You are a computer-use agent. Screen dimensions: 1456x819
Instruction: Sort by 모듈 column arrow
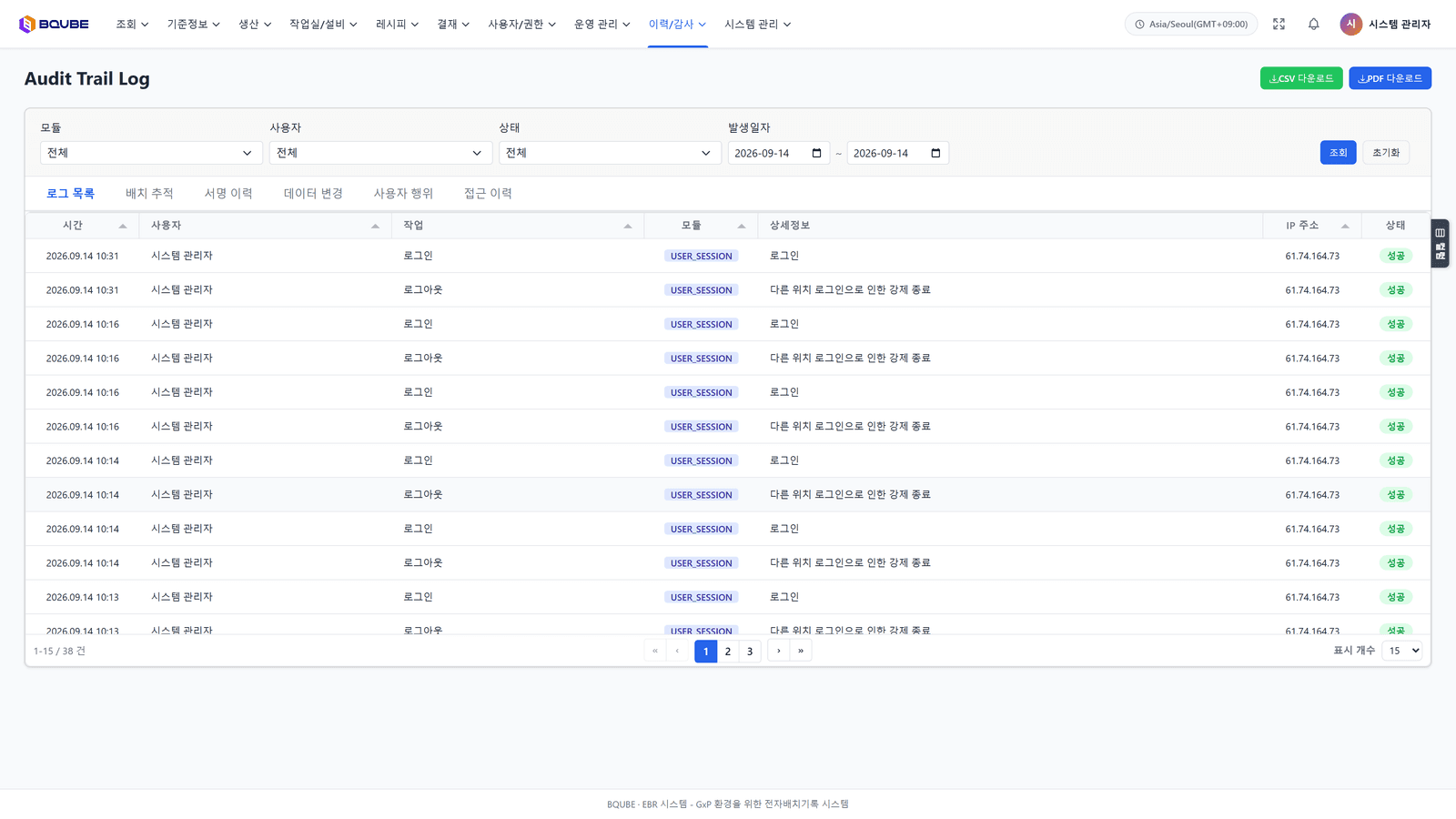[x=742, y=226]
